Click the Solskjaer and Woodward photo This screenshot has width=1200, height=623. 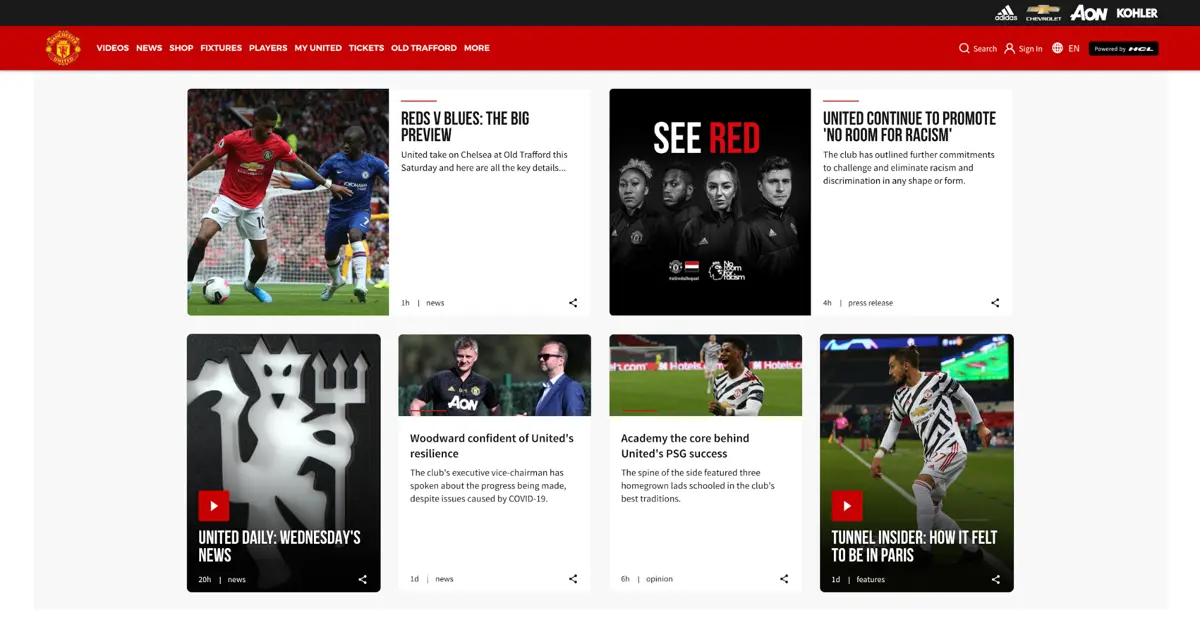(x=494, y=375)
